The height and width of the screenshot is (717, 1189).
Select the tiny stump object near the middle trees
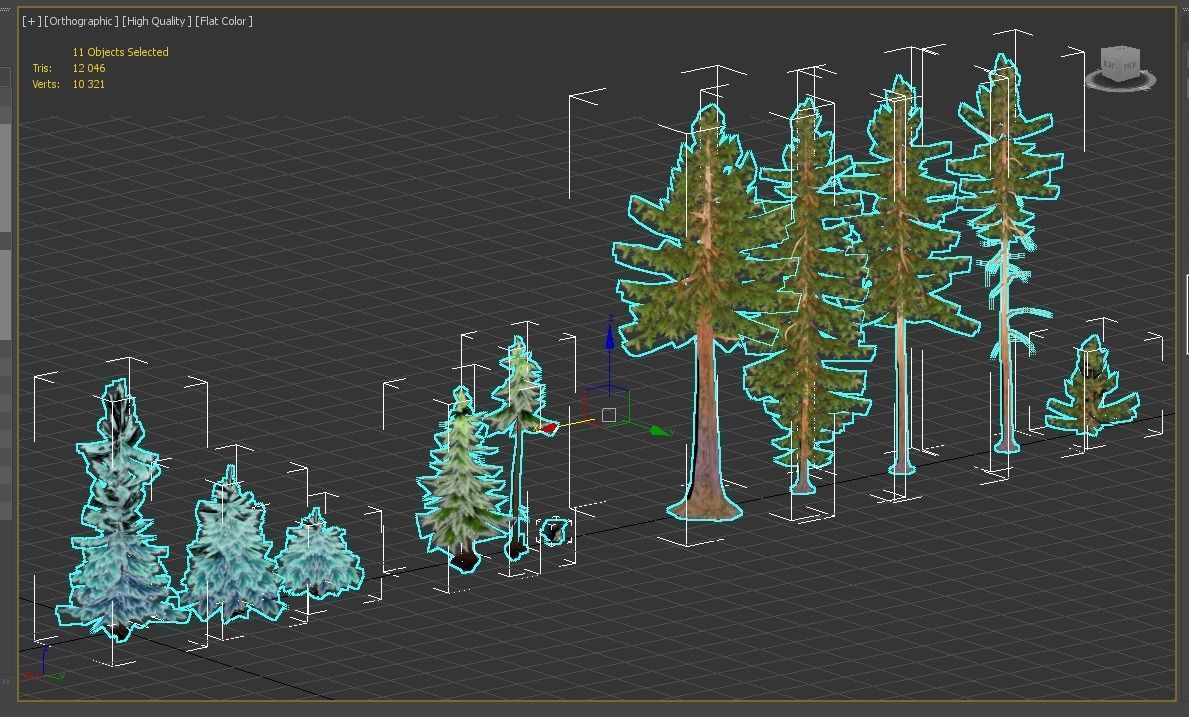(x=554, y=531)
